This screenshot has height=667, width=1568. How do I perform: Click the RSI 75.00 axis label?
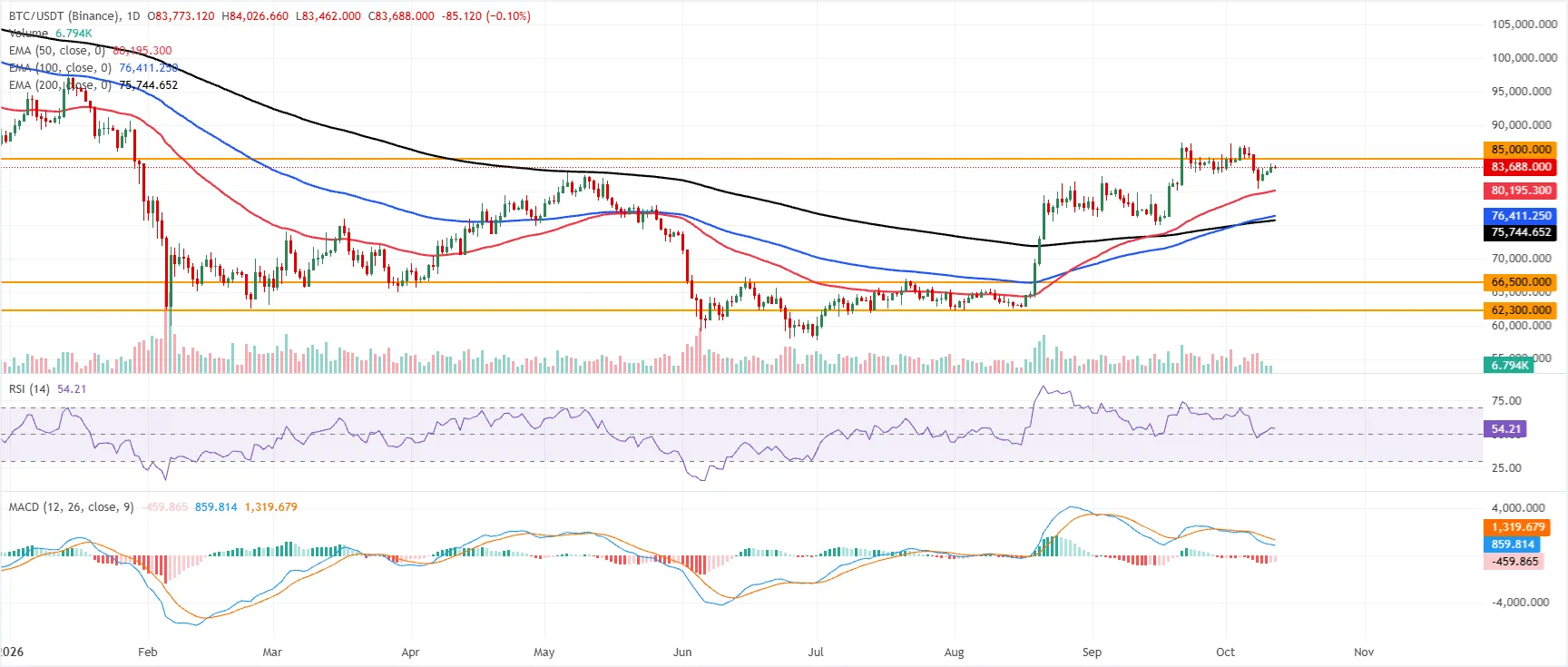click(x=1506, y=401)
